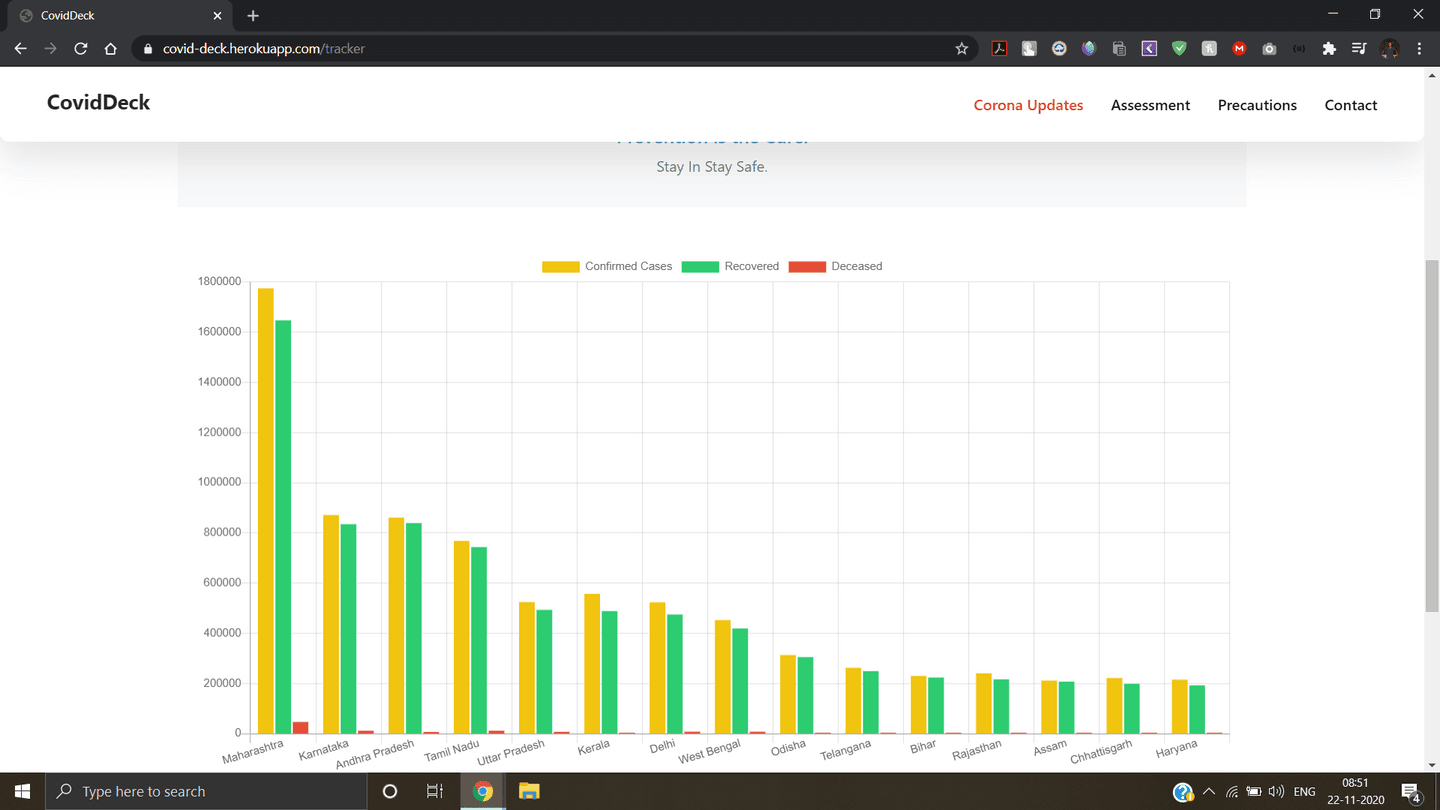Click the 'Andhra Pradesh' axis label
This screenshot has width=1440, height=810.
click(375, 755)
